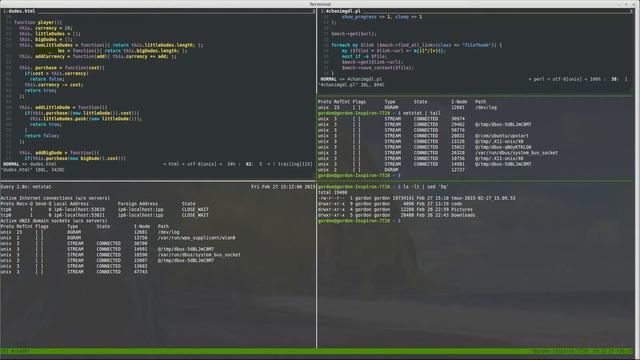Click 'Foreign Address' column header
The width and height of the screenshot is (640, 360).
tap(138, 204)
